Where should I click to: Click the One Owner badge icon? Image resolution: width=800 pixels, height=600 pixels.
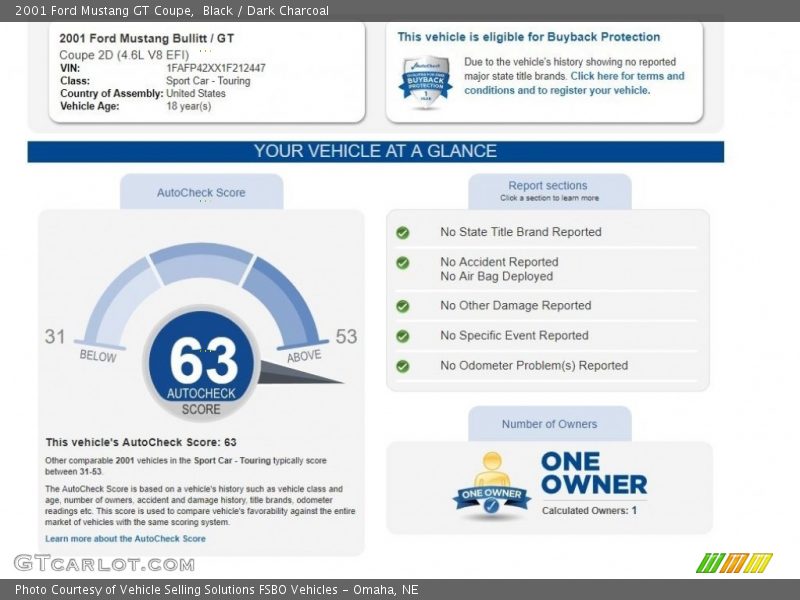point(491,487)
